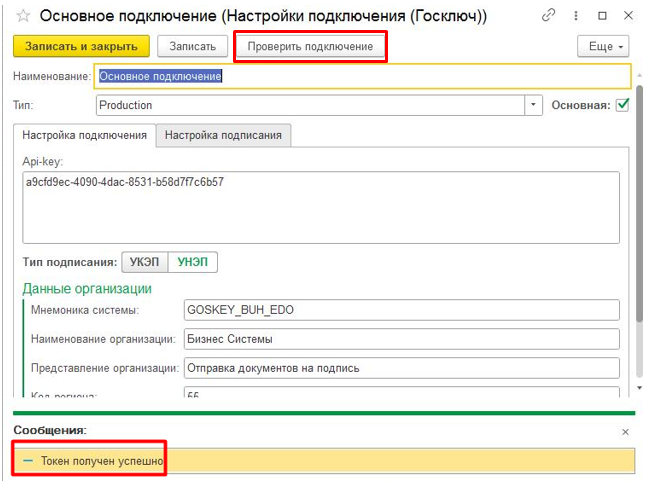Click the dash icon beside the token message
Screen dimensions: 655x486
(28, 461)
